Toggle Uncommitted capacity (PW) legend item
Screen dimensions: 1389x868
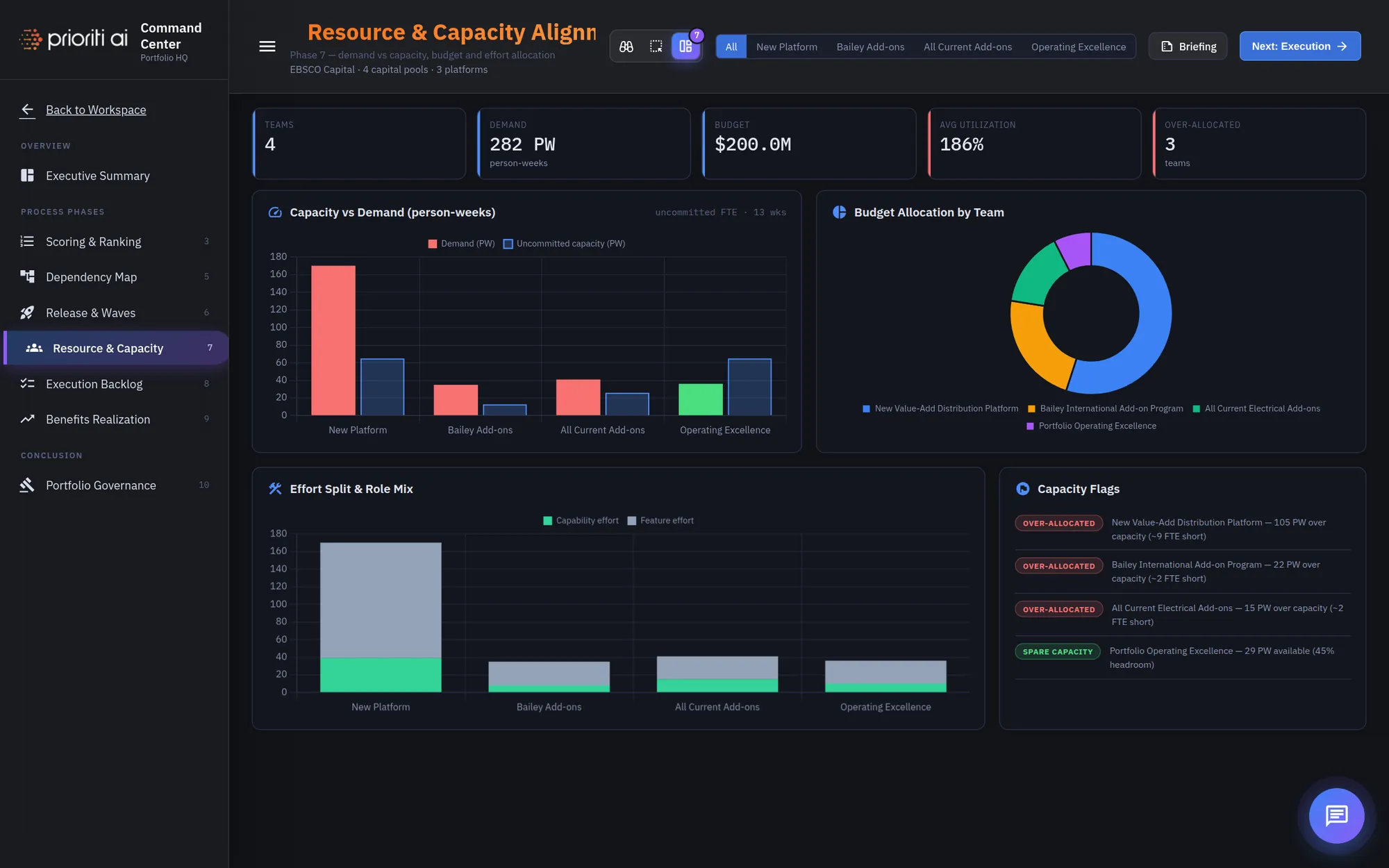[x=564, y=244]
